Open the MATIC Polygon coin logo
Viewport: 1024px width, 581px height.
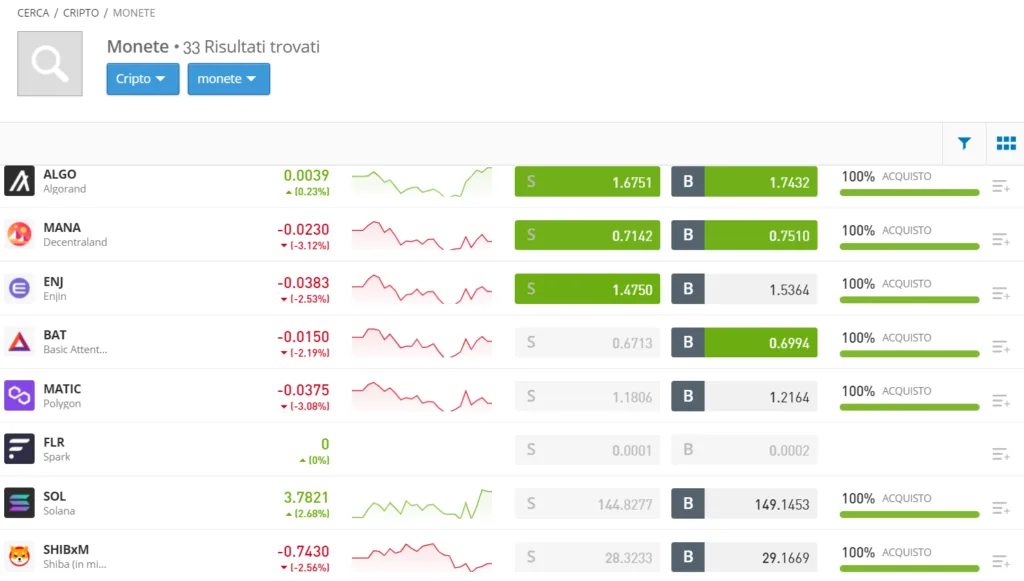click(x=20, y=395)
